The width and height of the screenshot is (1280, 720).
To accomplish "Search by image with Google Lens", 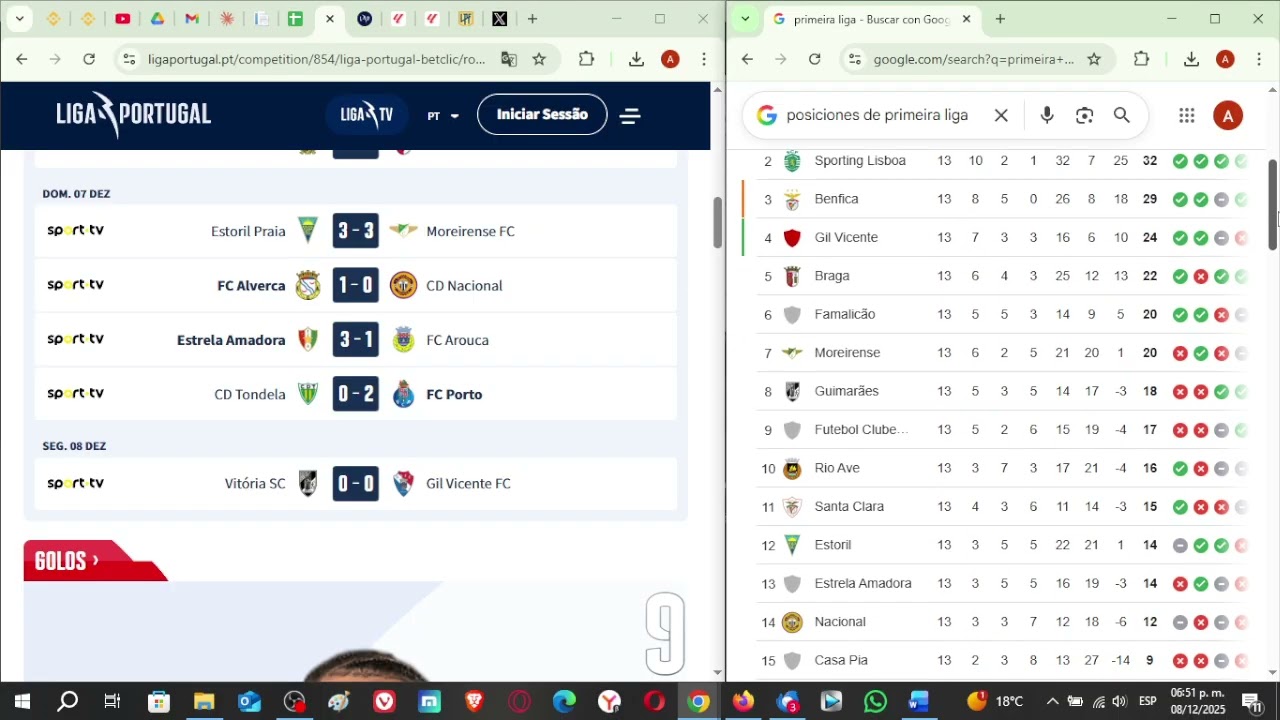I will pos(1084,116).
